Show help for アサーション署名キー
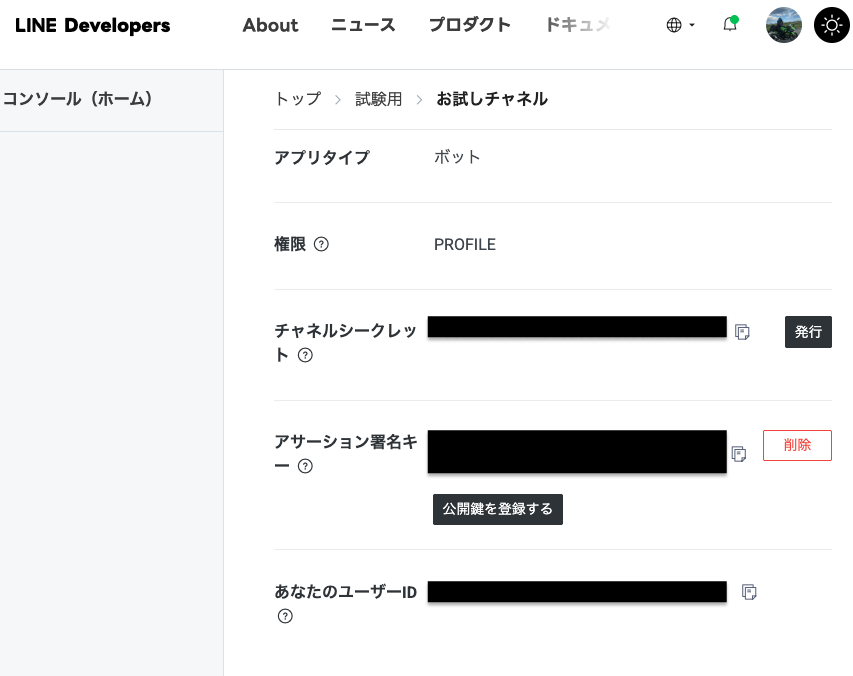 305,466
